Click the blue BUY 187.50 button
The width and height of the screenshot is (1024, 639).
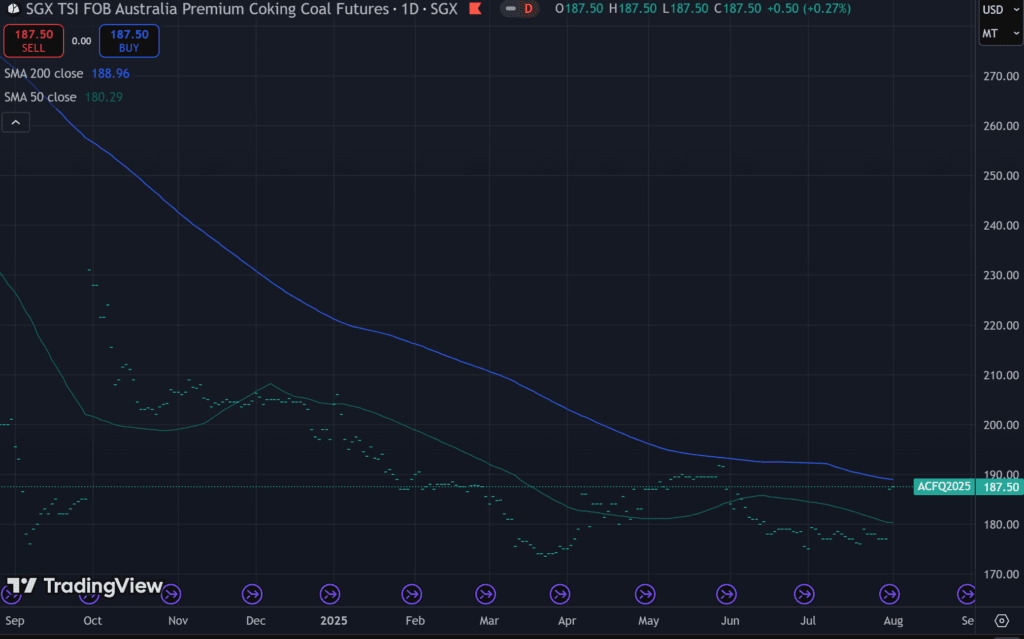click(129, 41)
